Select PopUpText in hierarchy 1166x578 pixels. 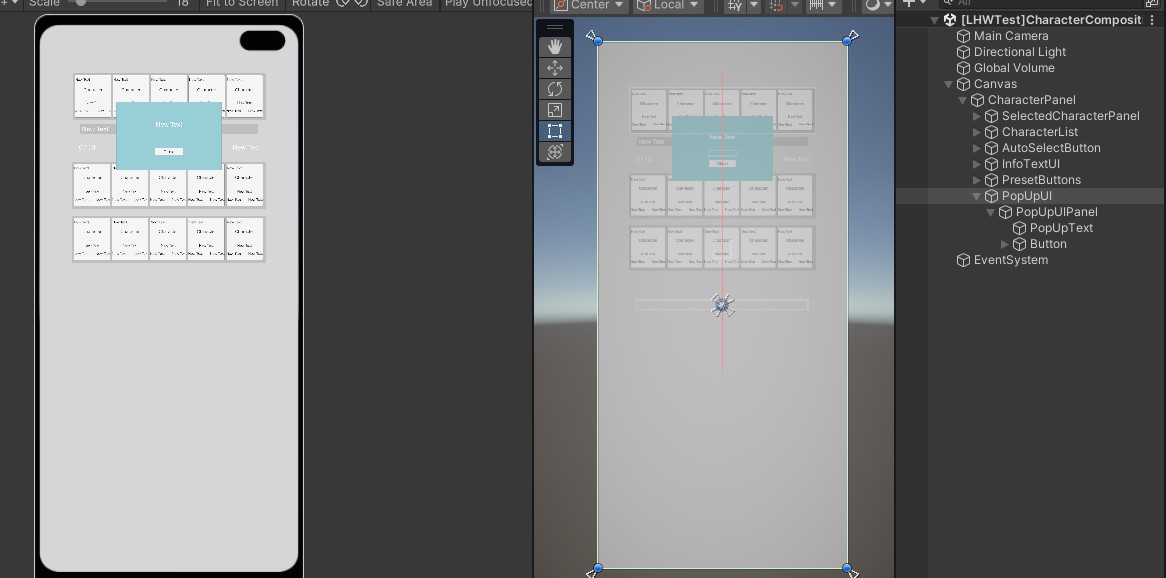1061,228
